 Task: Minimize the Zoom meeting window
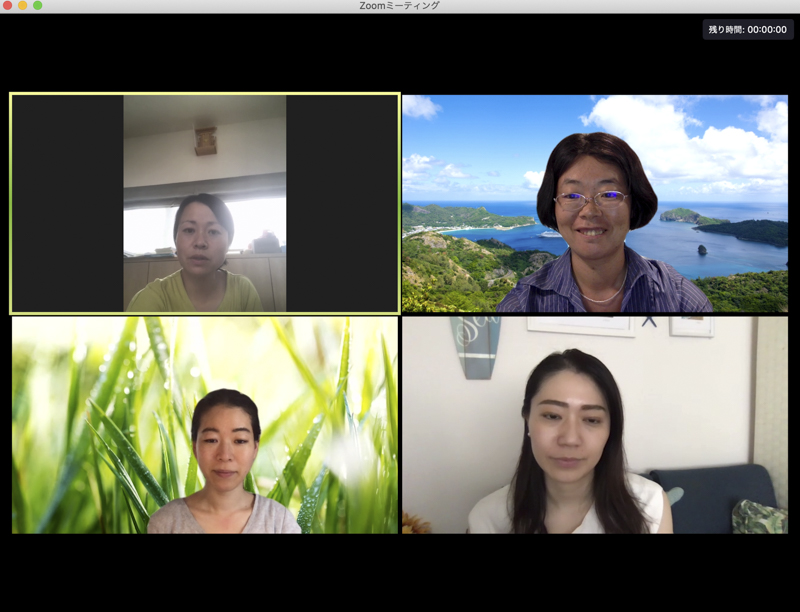pyautogui.click(x=22, y=6)
